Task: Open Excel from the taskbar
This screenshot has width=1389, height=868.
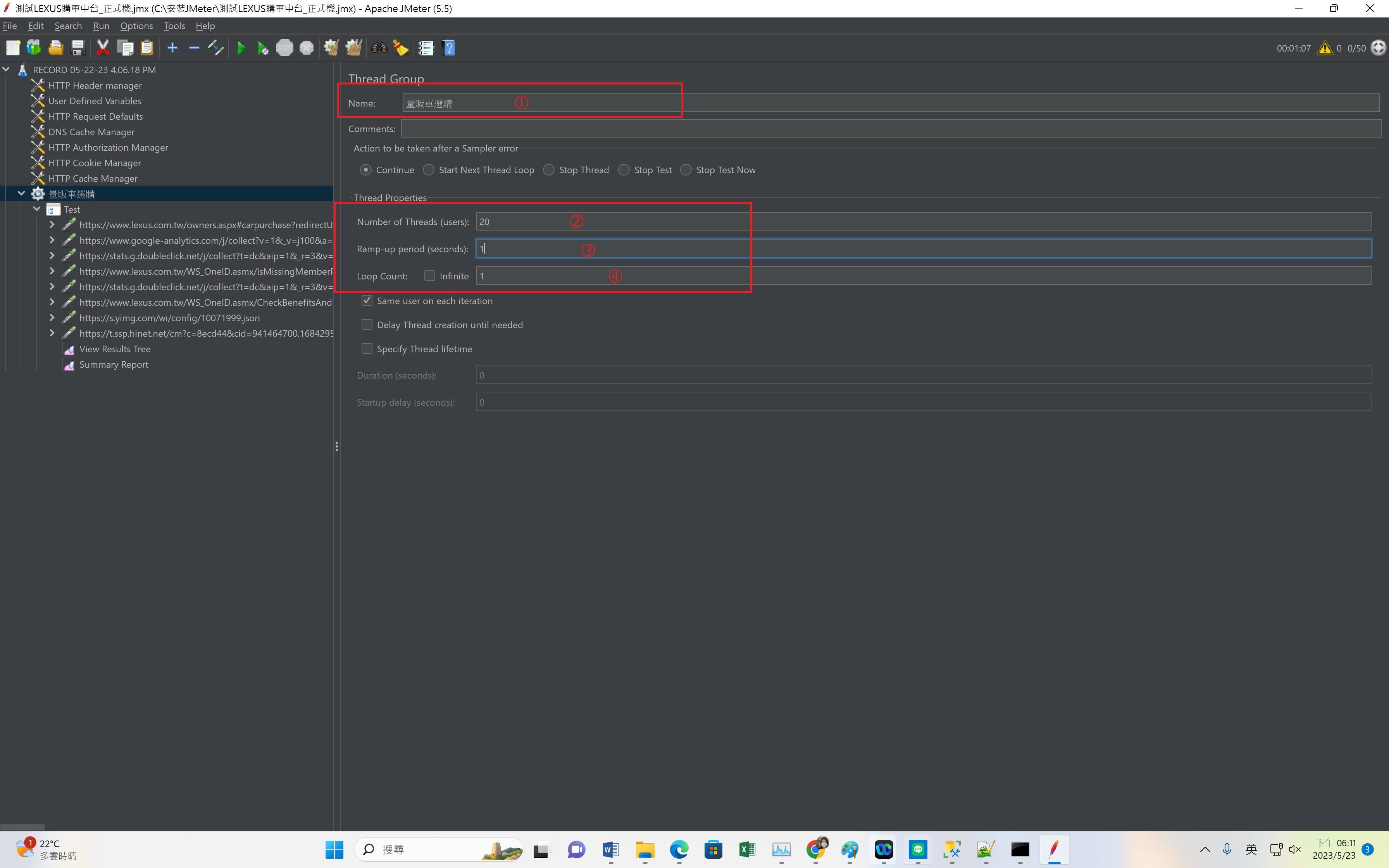Action: click(747, 849)
